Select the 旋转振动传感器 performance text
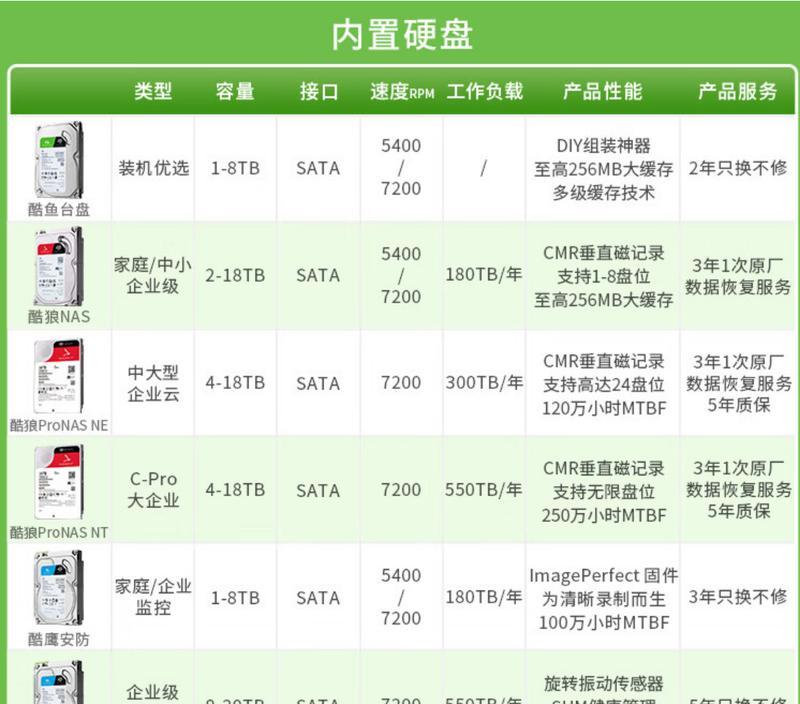Screen dimensions: 800x704 pos(604,684)
